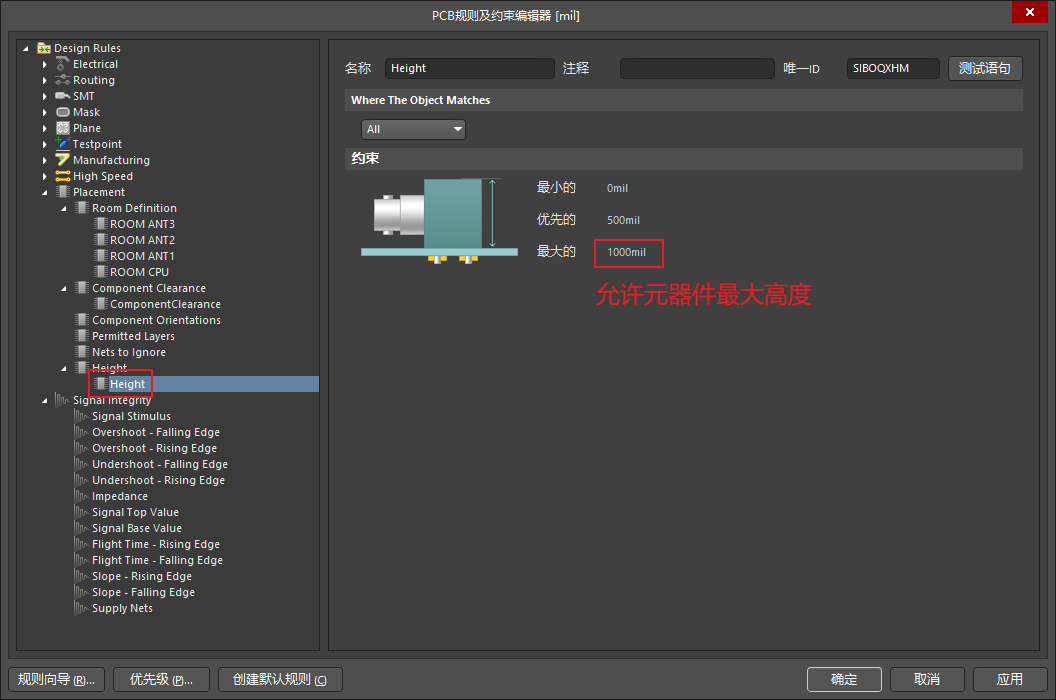
Task: Click the Electrical rules category icon
Action: pyautogui.click(x=62, y=64)
